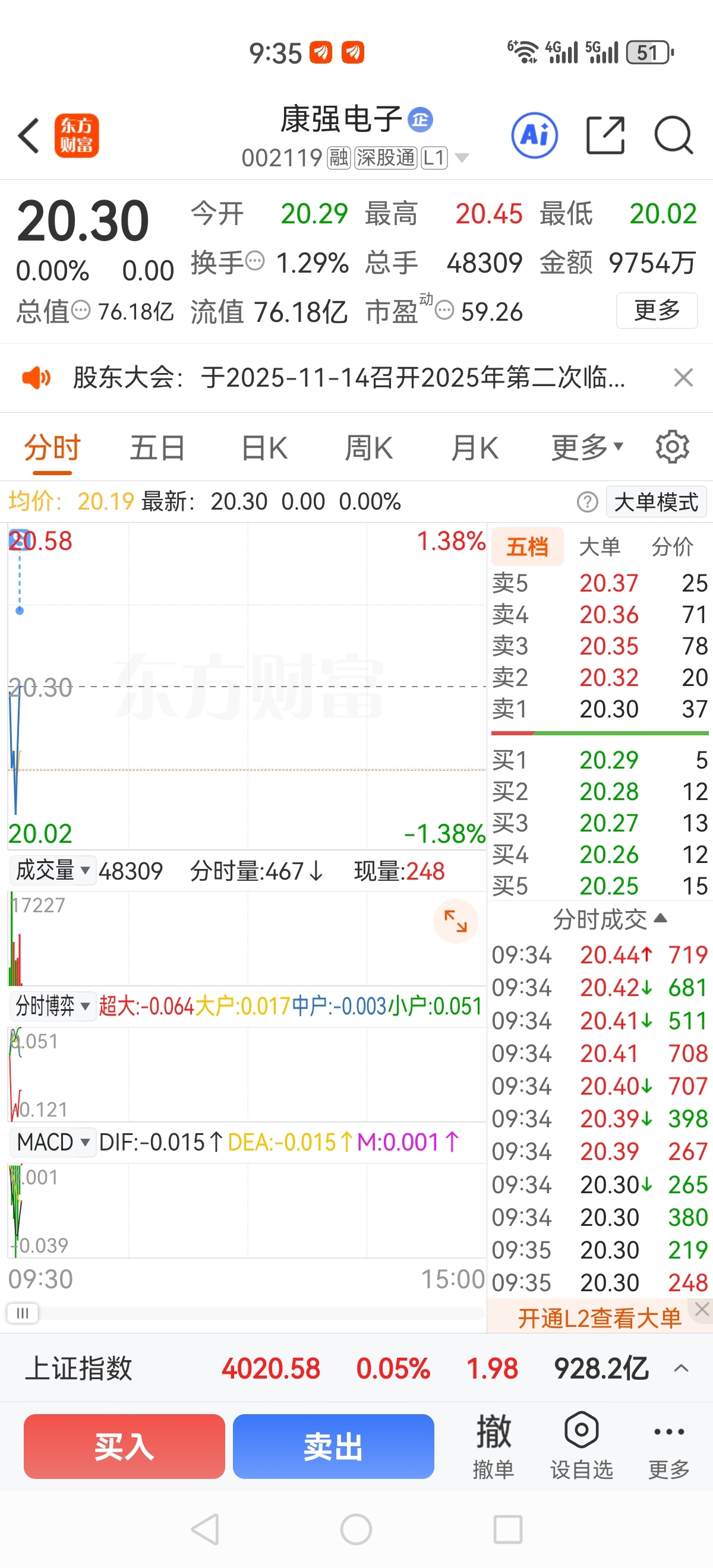713x1568 pixels.
Task: Tap 设自选 add to watchlist icon
Action: tap(582, 1446)
